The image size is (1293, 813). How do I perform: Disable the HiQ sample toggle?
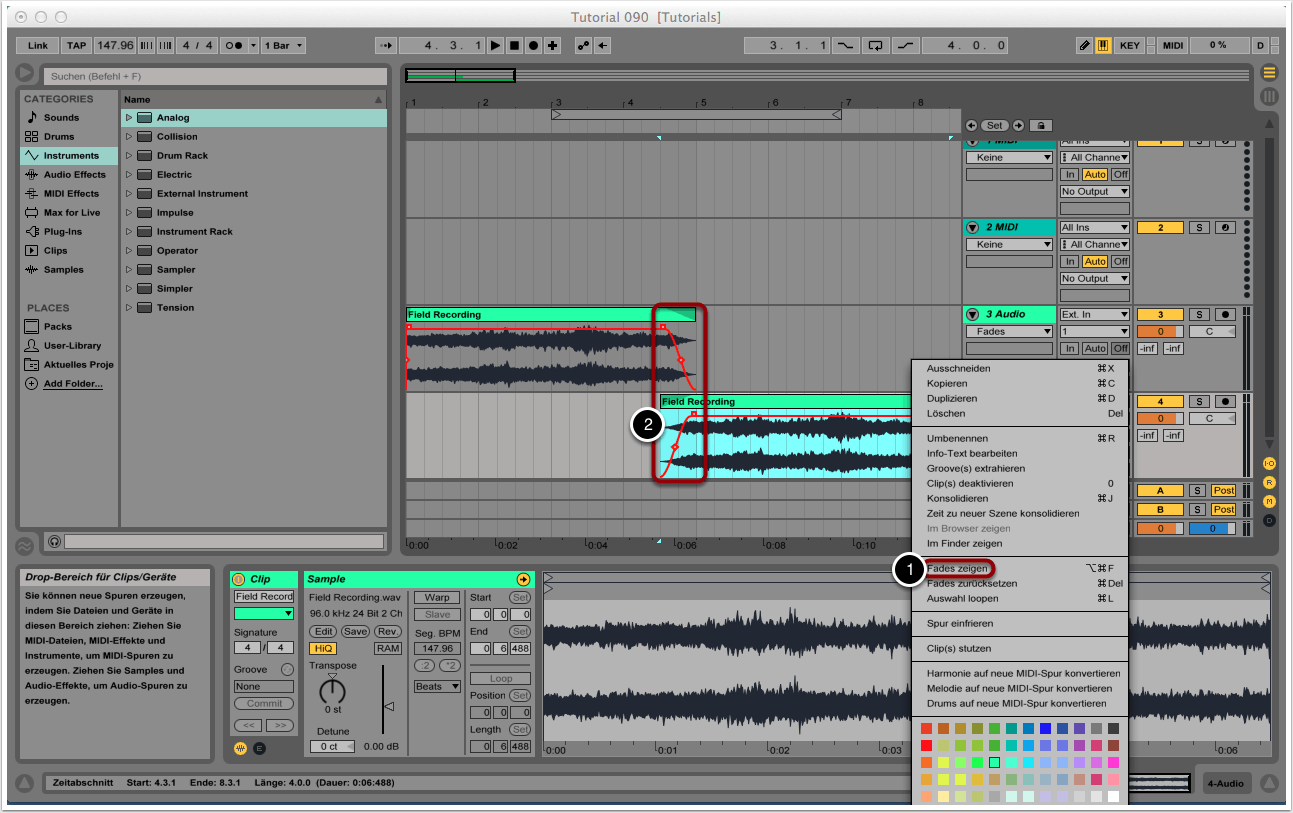(323, 648)
